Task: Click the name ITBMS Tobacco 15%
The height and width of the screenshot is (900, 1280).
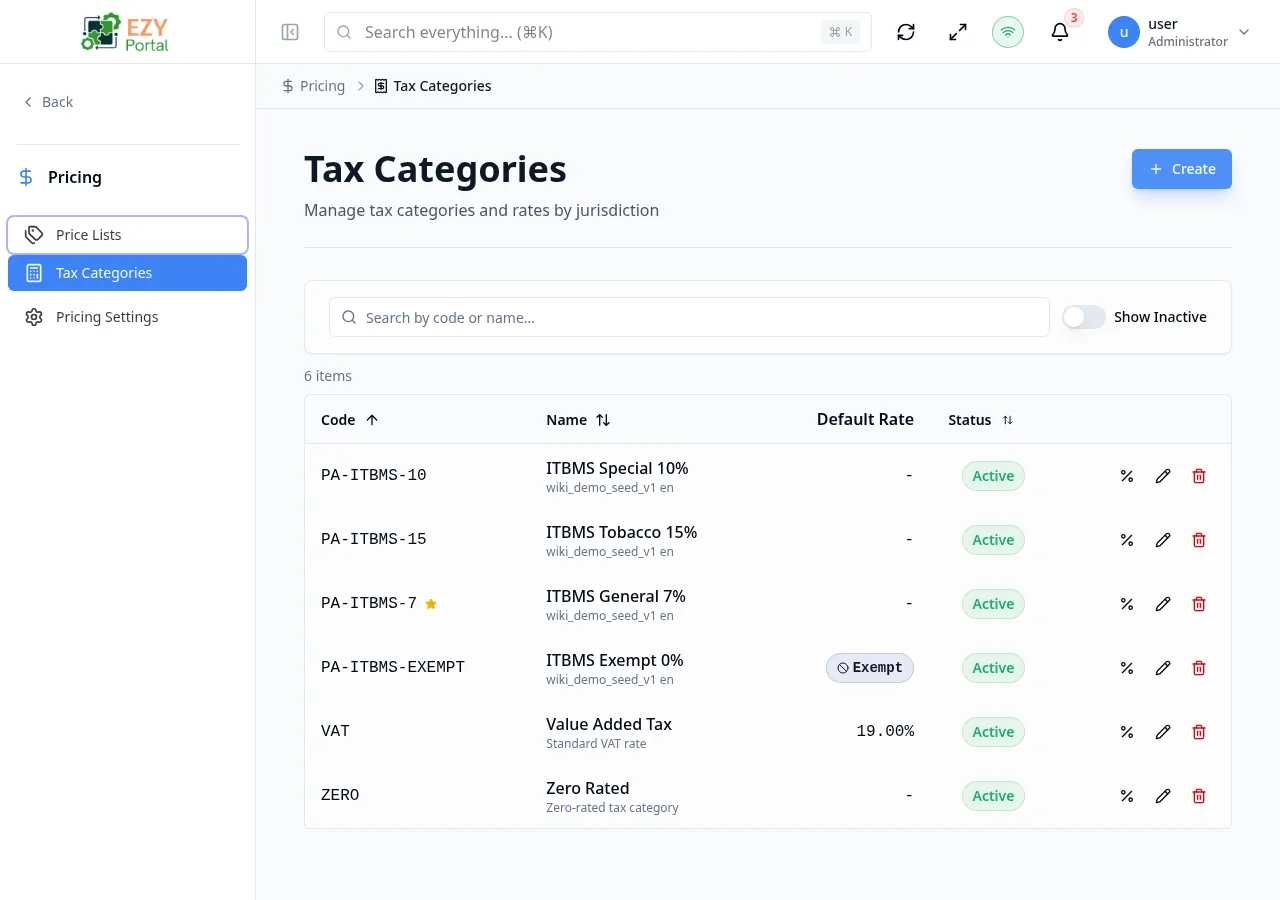Action: pyautogui.click(x=621, y=532)
